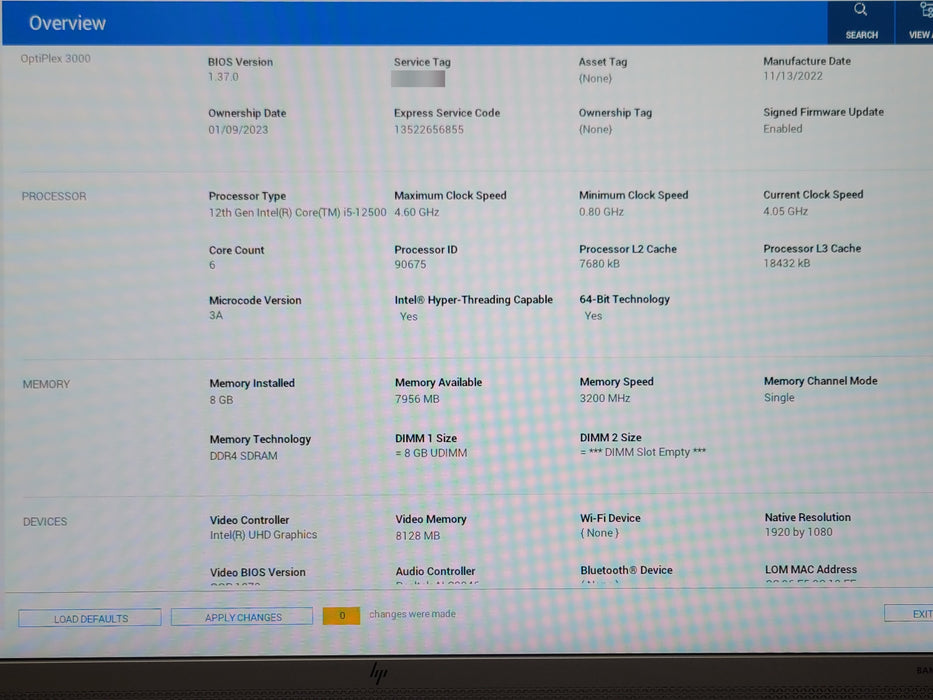
Task: Select BIOS Version value 1.37.0
Action: coord(223,77)
